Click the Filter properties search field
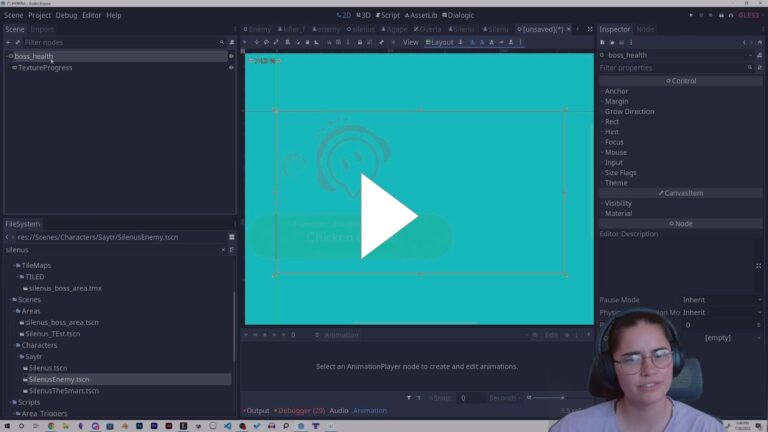This screenshot has width=768, height=432. tap(672, 67)
